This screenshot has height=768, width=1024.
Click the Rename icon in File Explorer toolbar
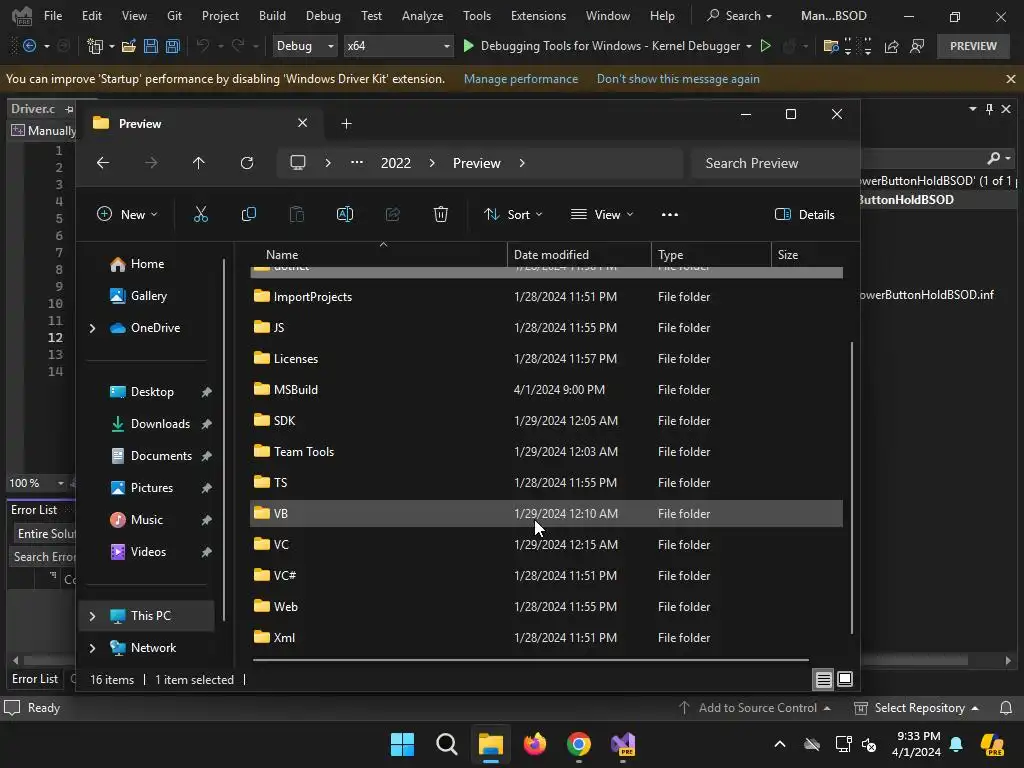click(345, 214)
